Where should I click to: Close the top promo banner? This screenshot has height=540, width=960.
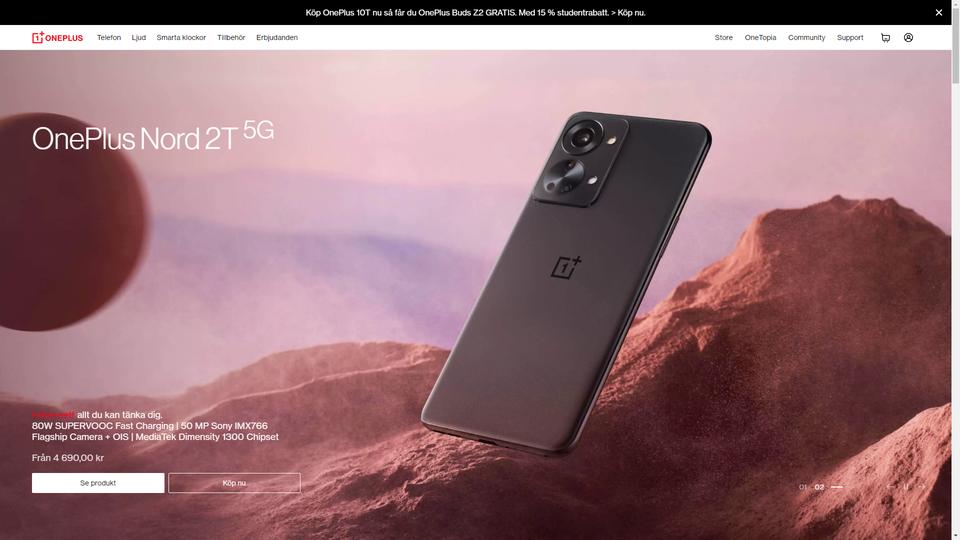939,12
